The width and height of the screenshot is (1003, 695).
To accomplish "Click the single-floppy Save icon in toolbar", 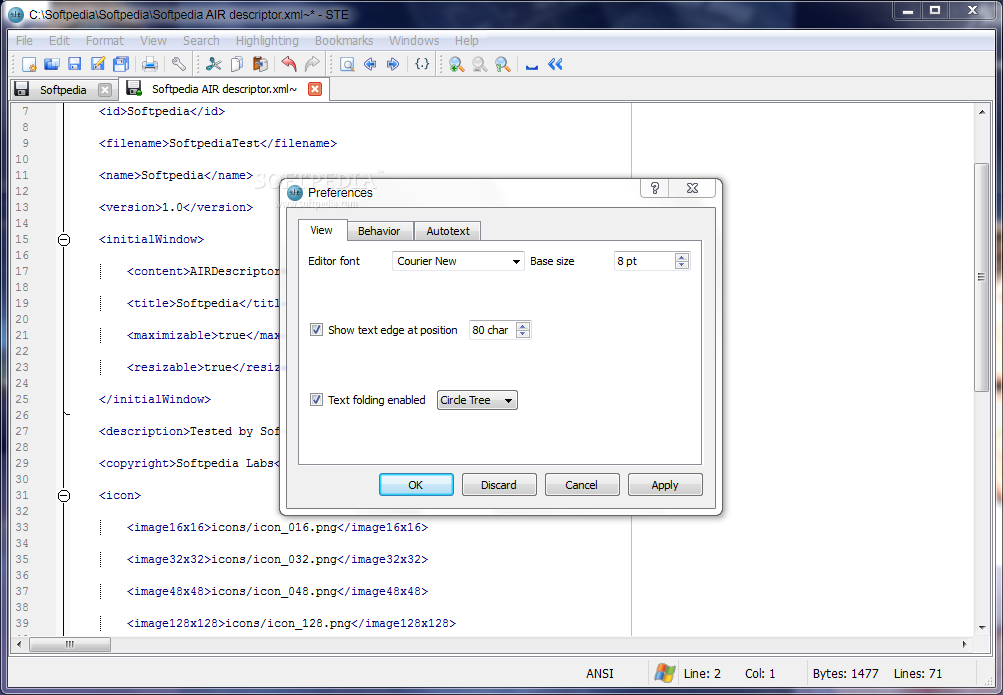I will pyautogui.click(x=75, y=65).
